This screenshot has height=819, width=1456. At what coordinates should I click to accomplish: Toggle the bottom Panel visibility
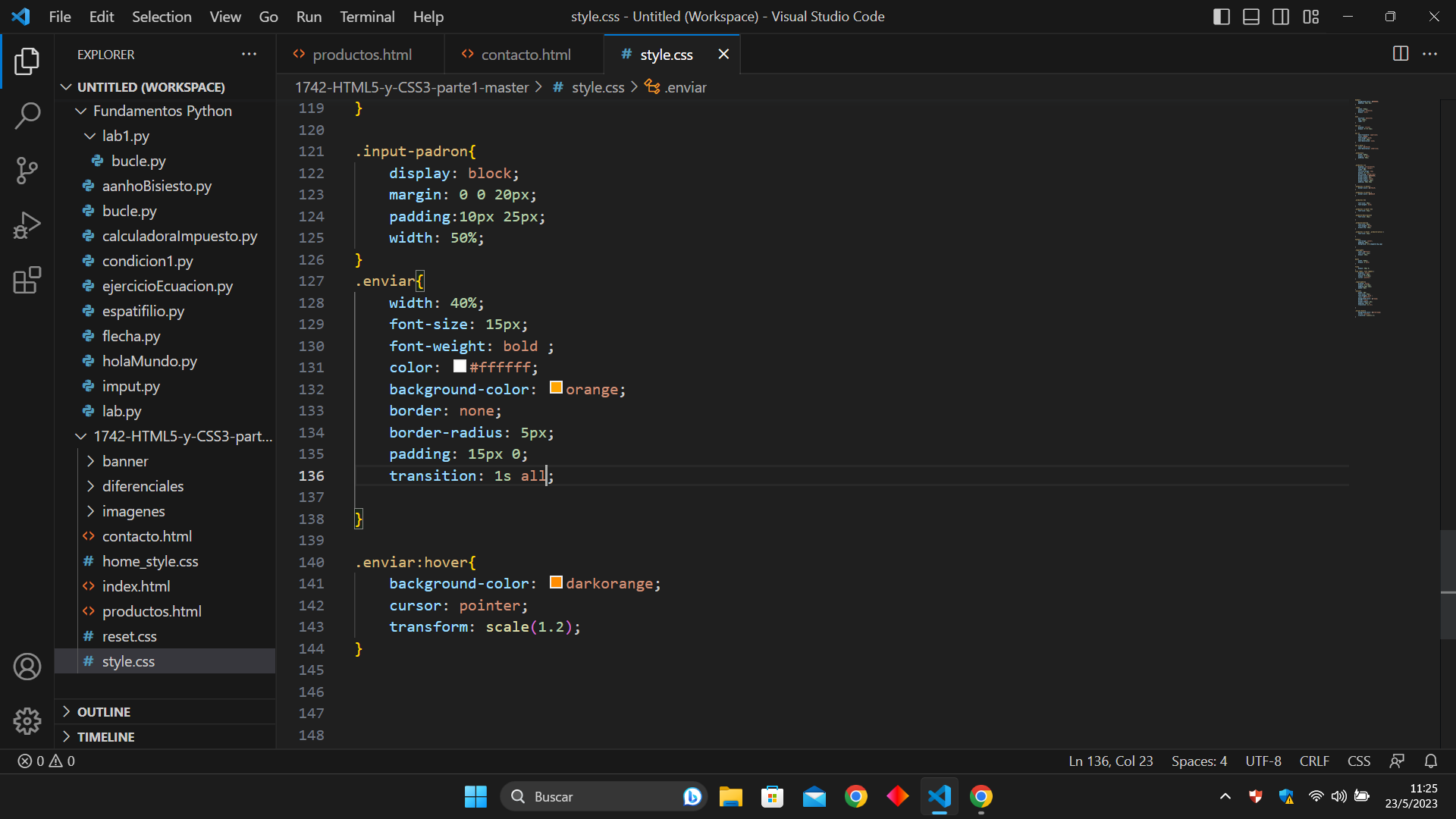coord(1251,17)
